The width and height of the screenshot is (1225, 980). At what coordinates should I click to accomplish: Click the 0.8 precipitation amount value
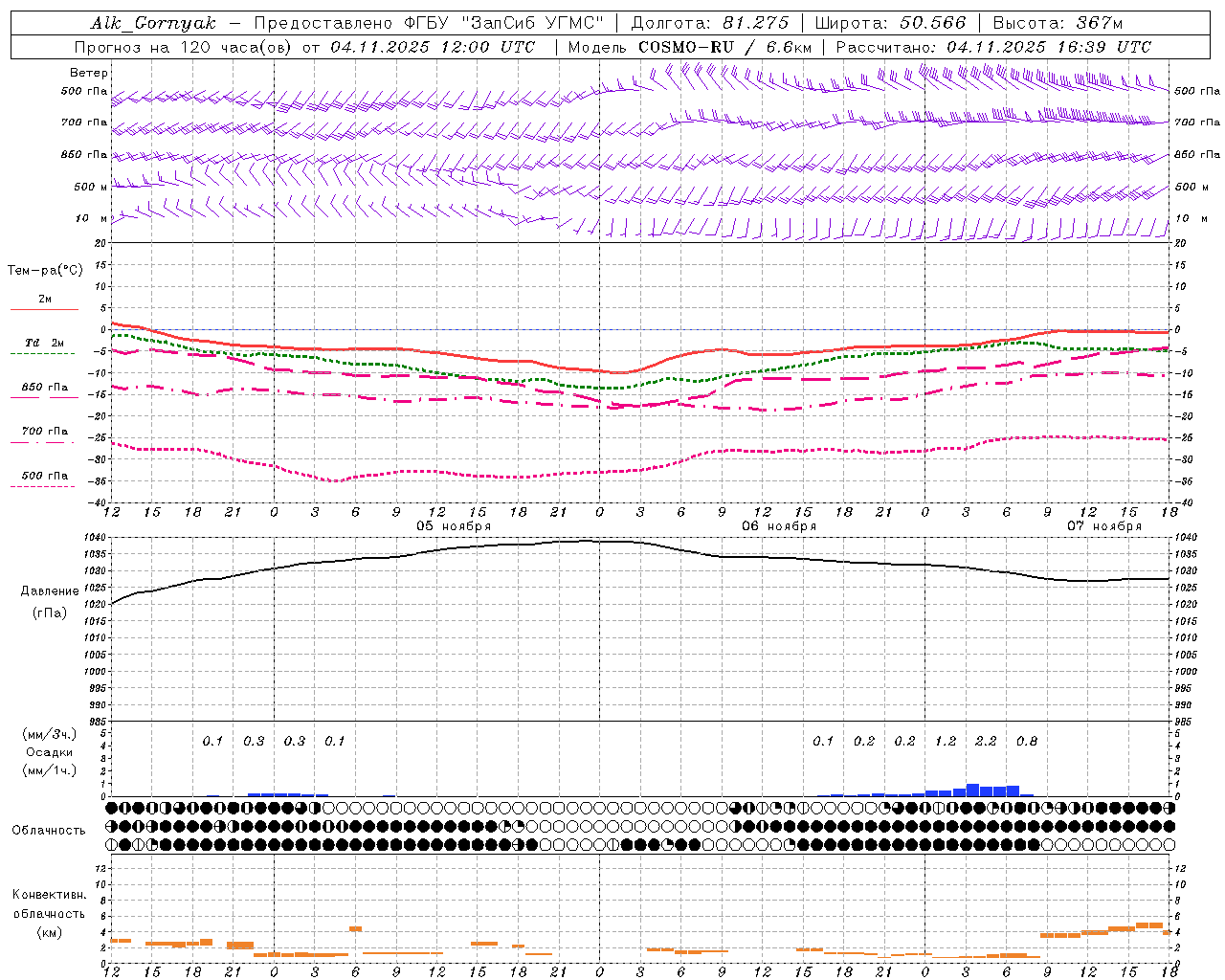[1027, 742]
